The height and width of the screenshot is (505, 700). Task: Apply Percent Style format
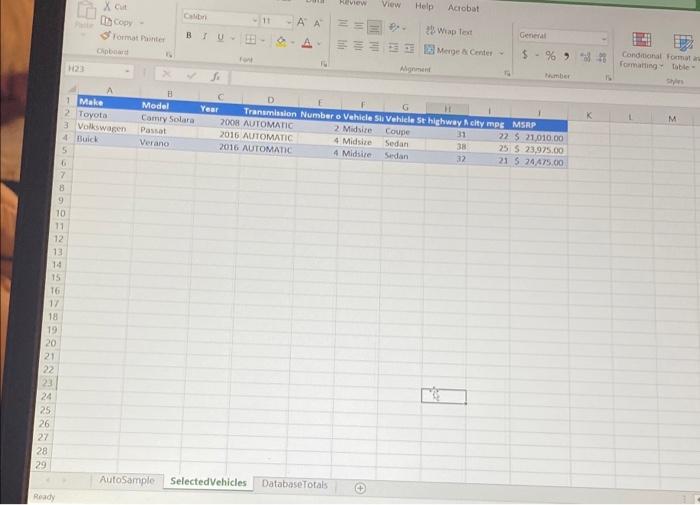550,56
